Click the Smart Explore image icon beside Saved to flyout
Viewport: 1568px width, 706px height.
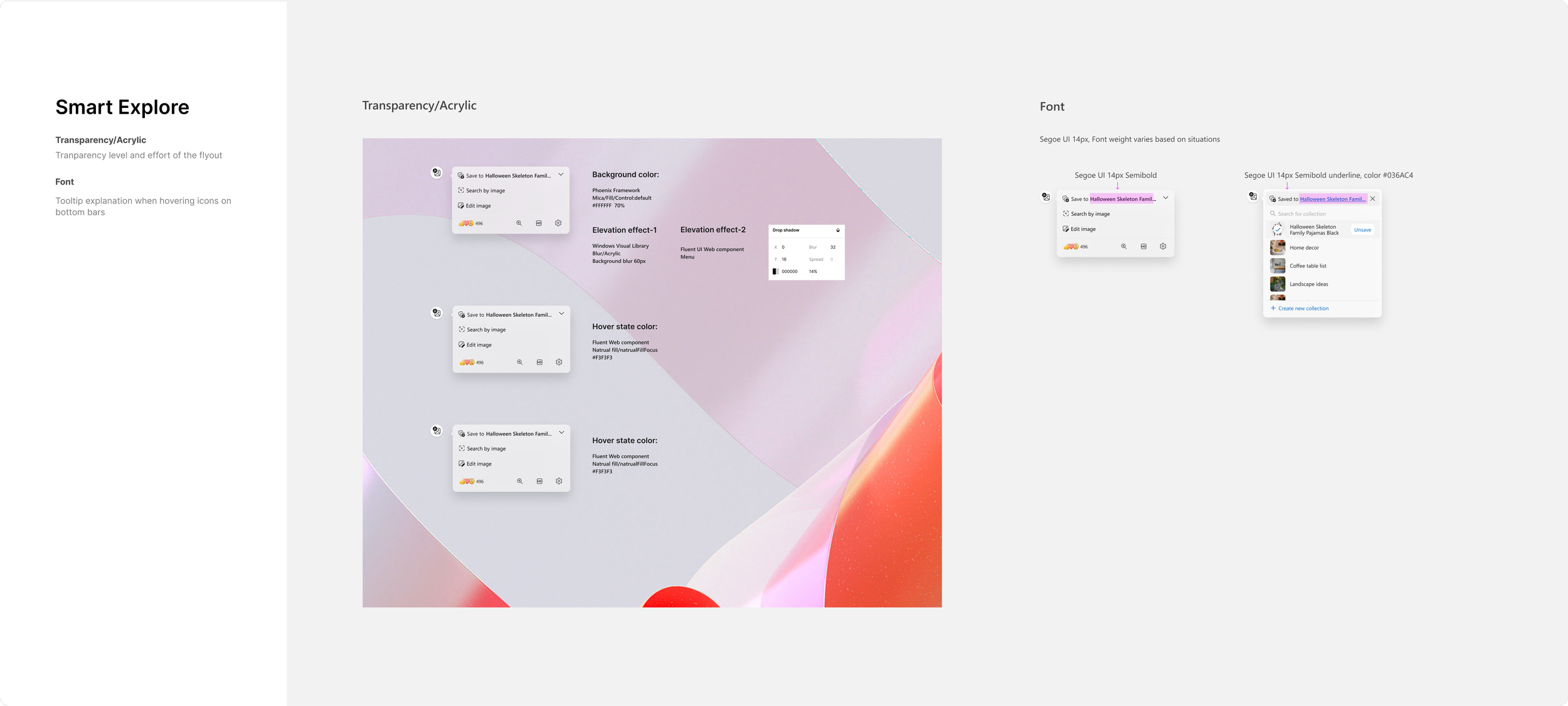point(1253,196)
